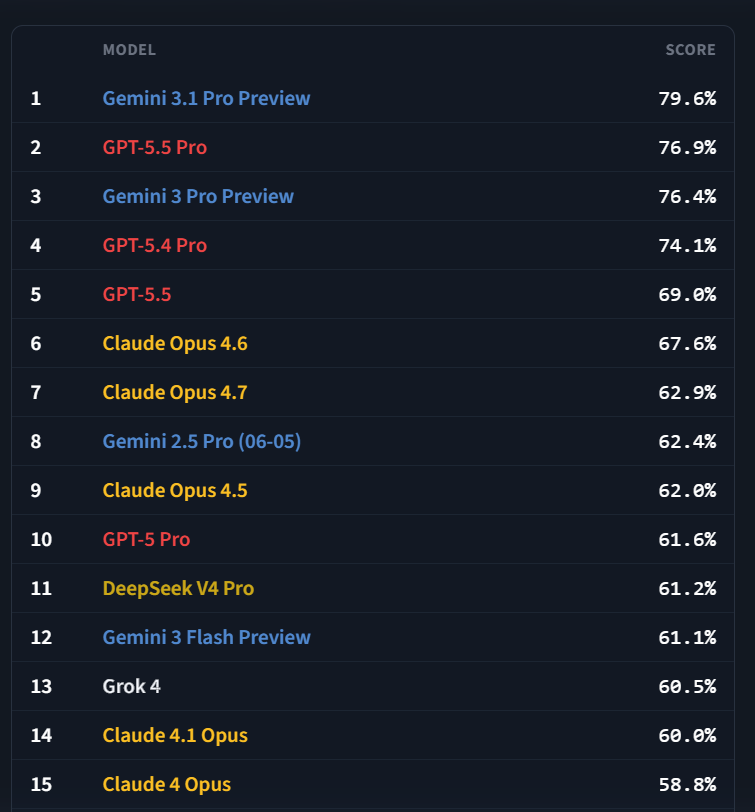Open the Gemini 3.1 Pro Preview model link
Image resolution: width=755 pixels, height=812 pixels.
(206, 98)
